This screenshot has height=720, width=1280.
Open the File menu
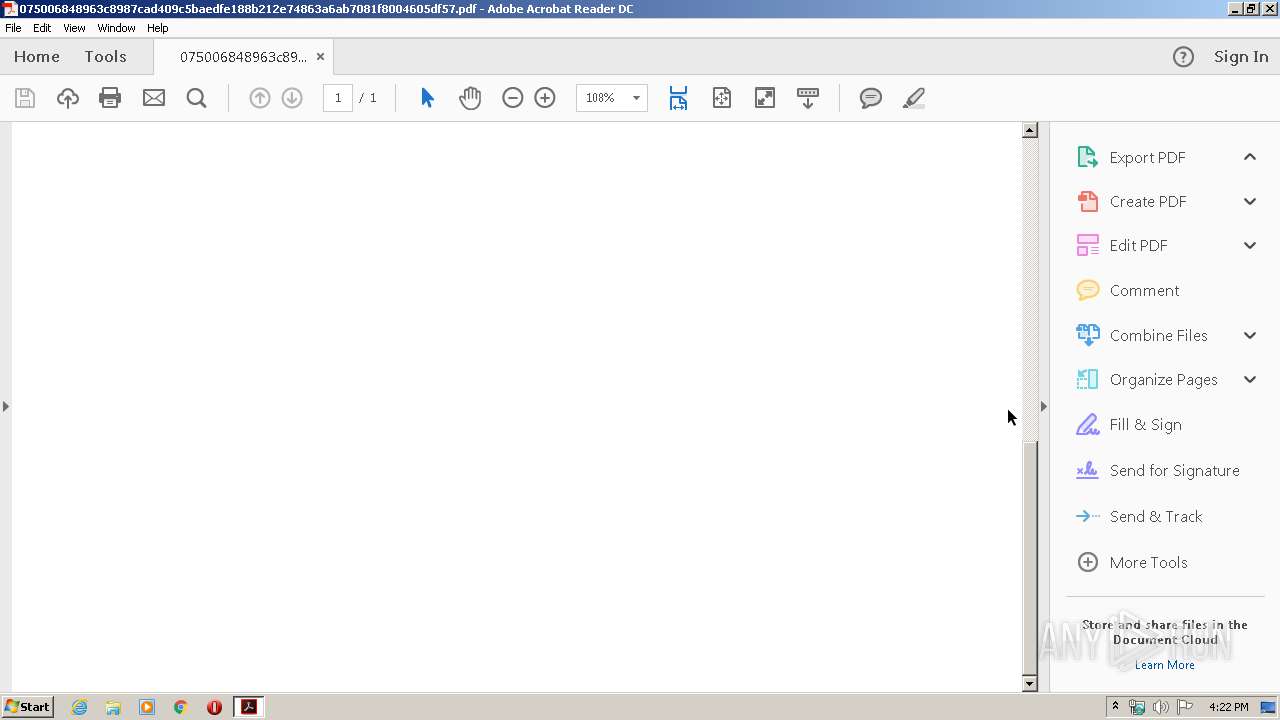pyautogui.click(x=13, y=28)
